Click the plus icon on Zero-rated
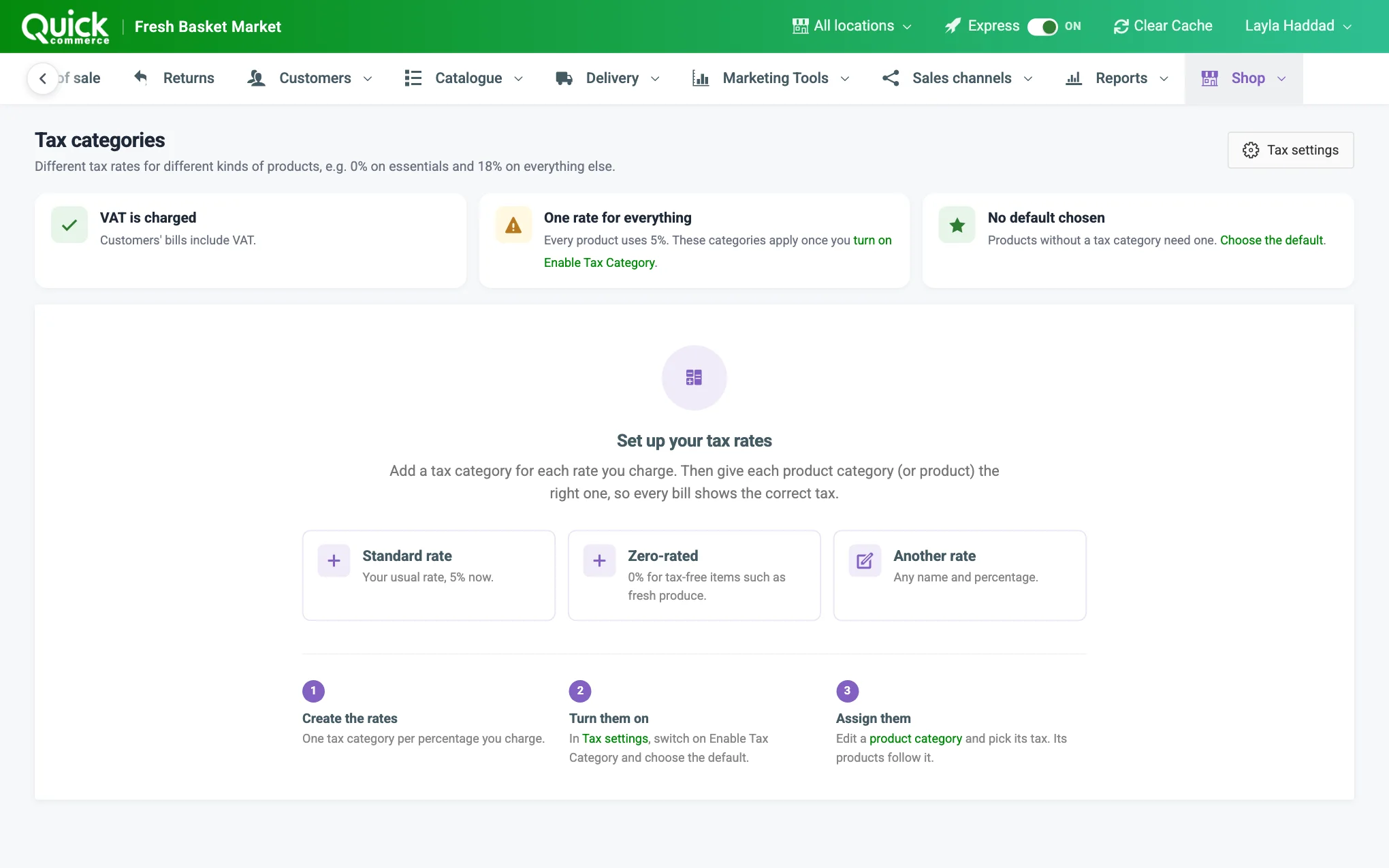Screen dimensions: 1389x868 click(599, 561)
